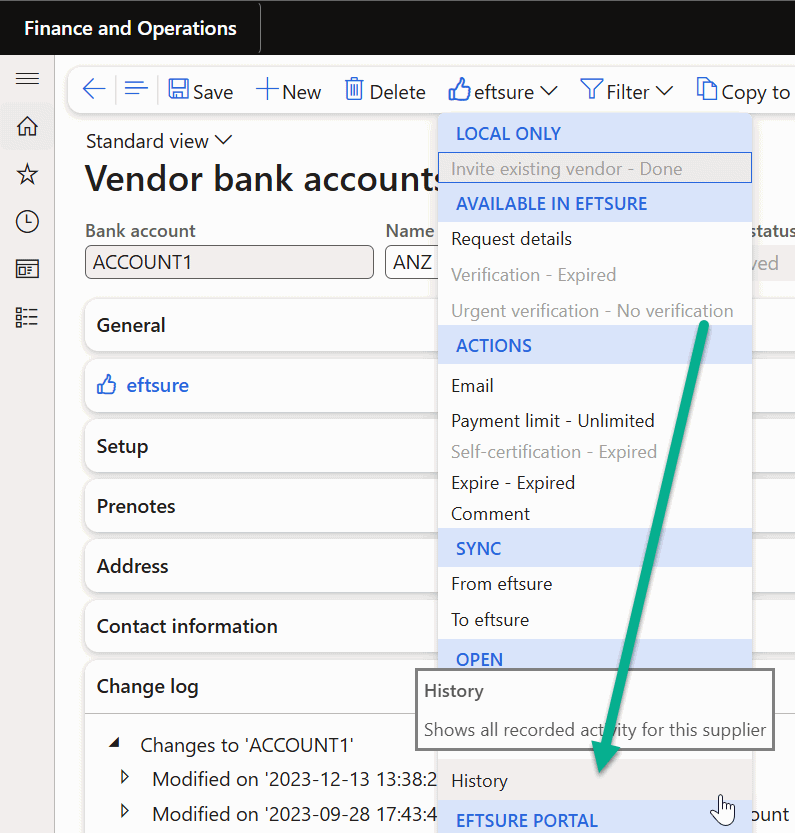Create a New record
The width and height of the screenshot is (795, 833).
(x=289, y=90)
